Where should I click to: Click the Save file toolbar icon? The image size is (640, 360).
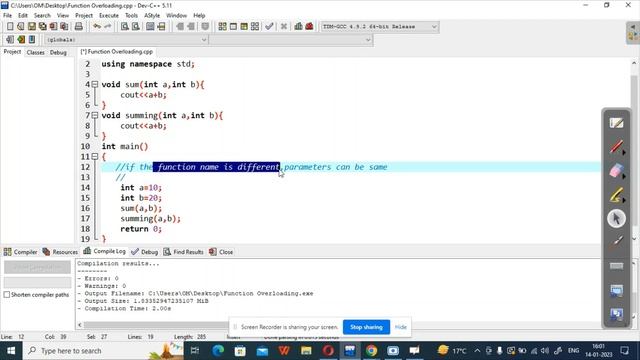(x=31, y=27)
